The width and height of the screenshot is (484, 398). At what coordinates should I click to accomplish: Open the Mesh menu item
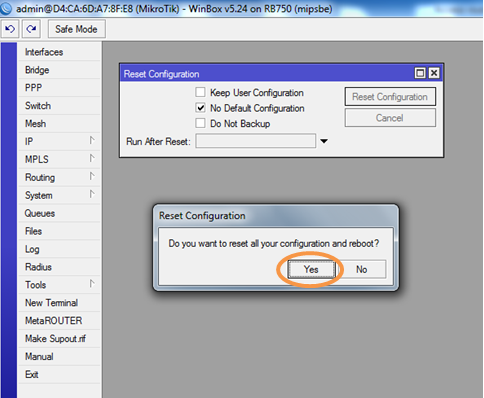click(x=59, y=124)
